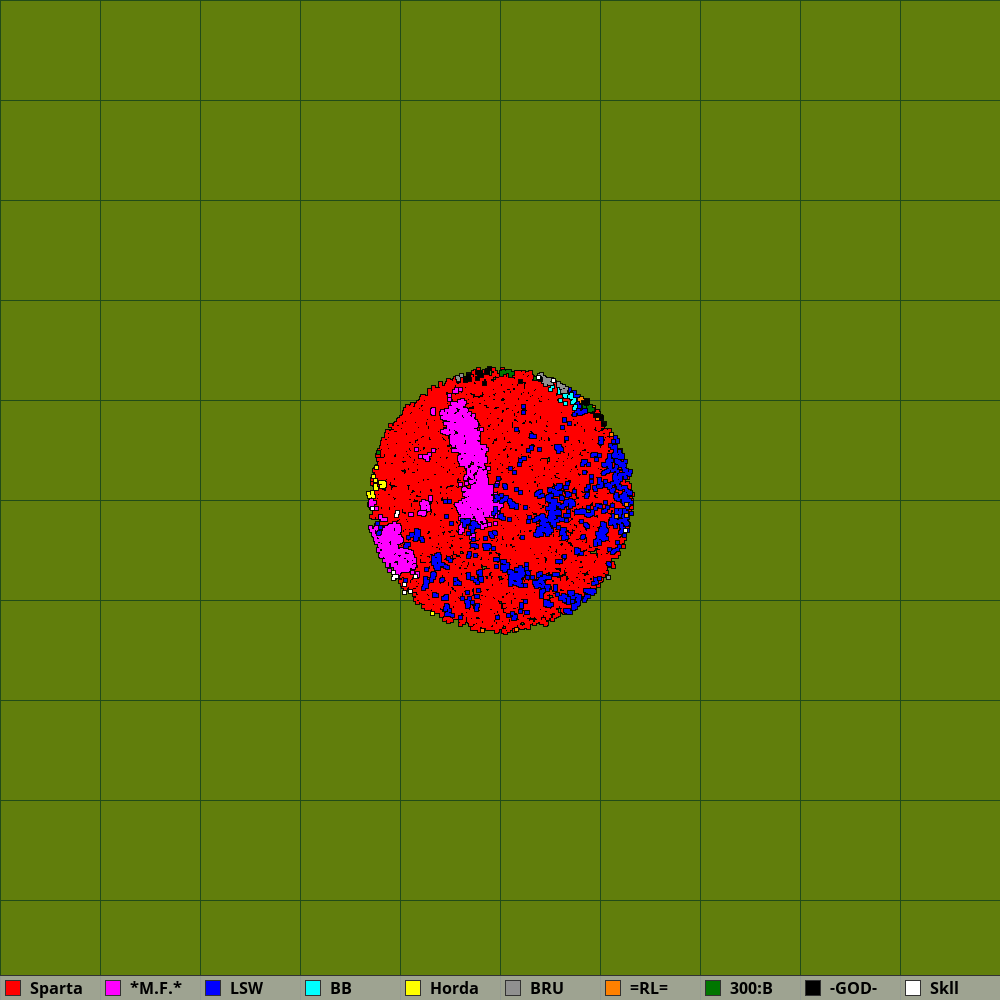Select the LSW label in legend
1000x1000 pixels.
tap(247, 989)
